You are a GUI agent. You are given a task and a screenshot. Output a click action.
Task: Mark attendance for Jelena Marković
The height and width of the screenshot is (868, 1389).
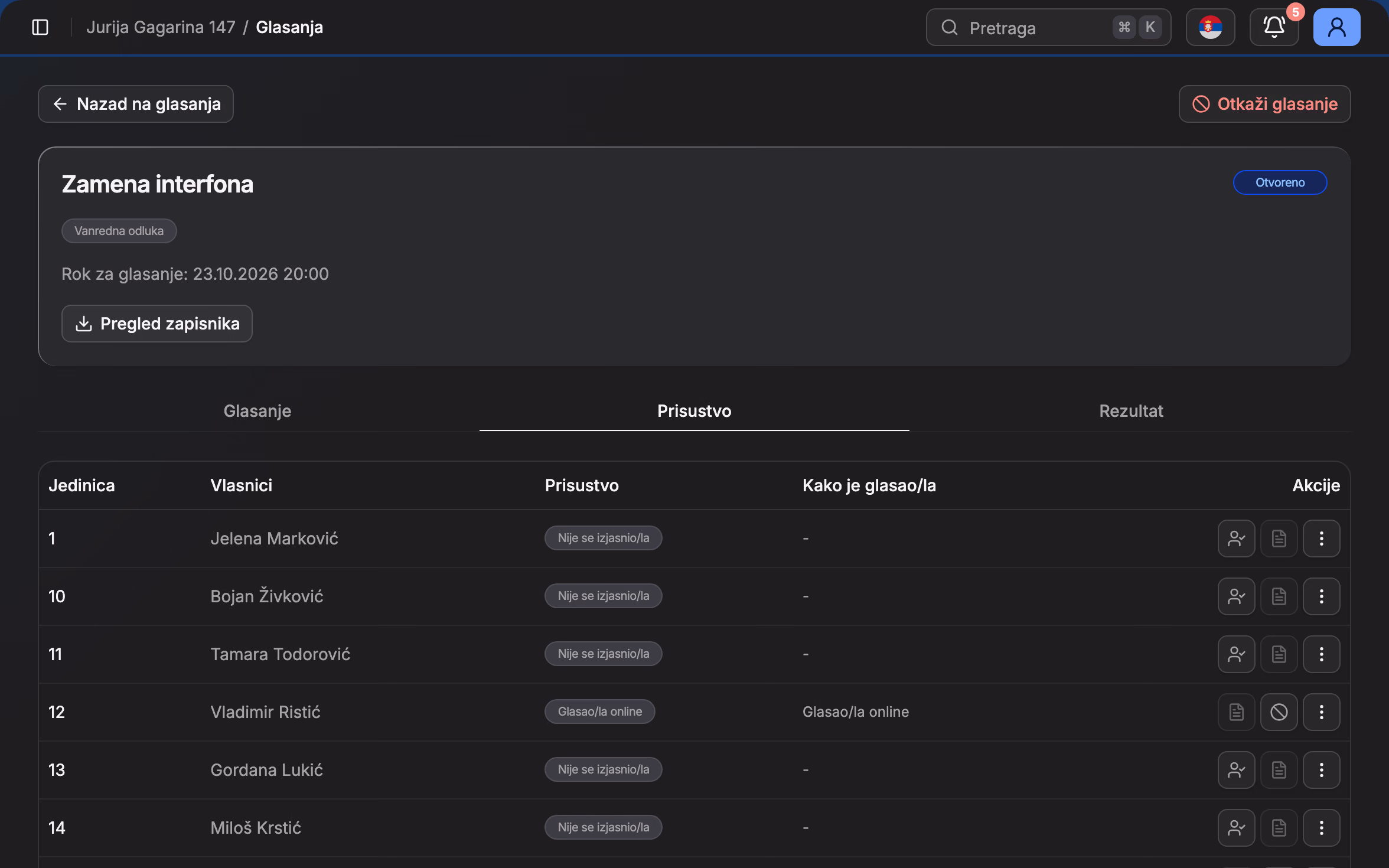coord(1236,539)
